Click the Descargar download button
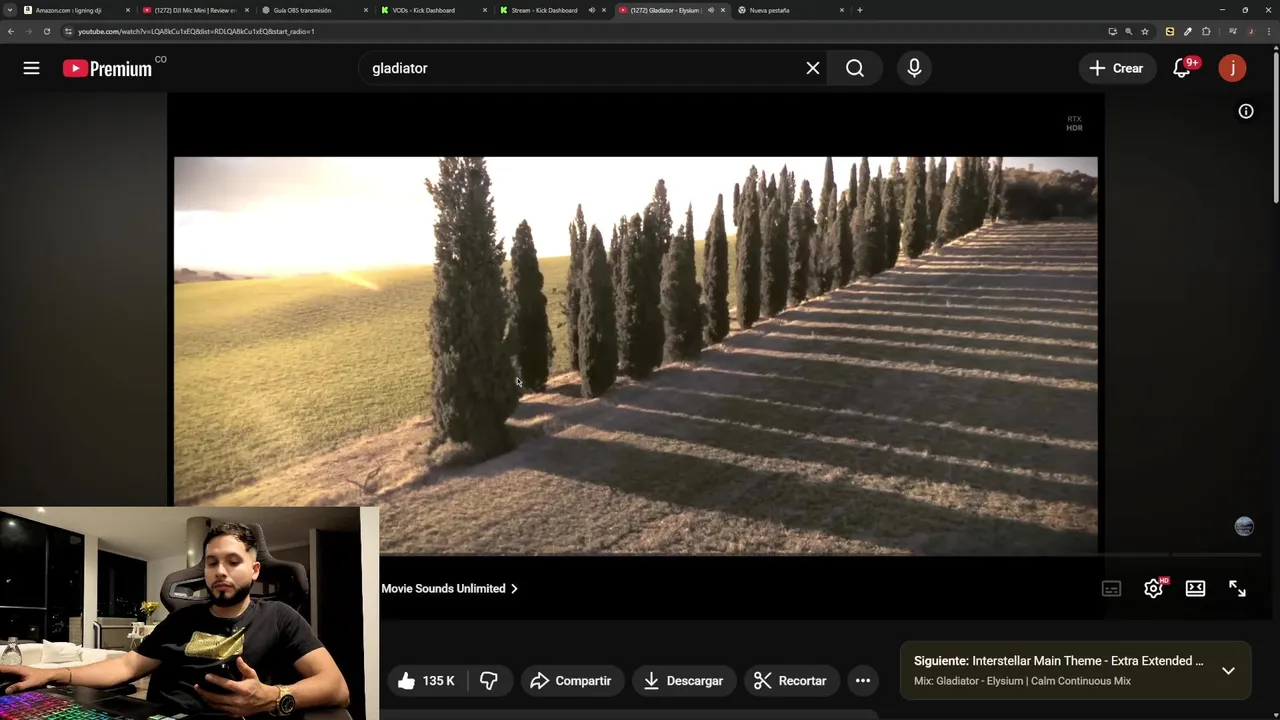 [683, 681]
